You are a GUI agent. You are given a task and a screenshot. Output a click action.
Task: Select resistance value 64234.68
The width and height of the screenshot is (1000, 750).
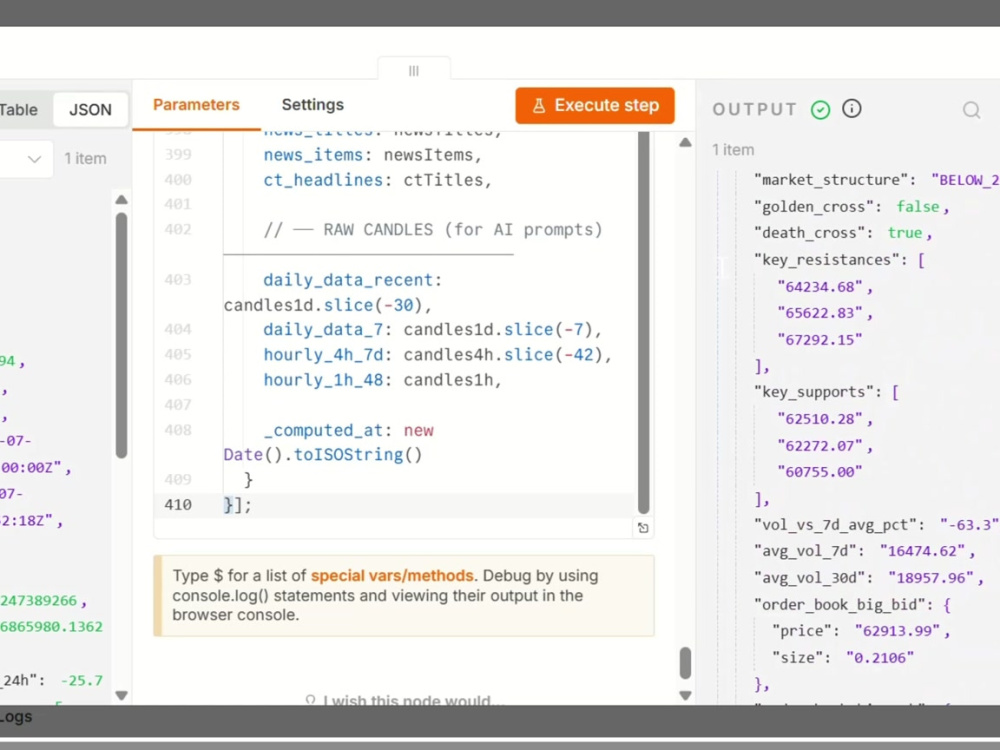(x=820, y=287)
